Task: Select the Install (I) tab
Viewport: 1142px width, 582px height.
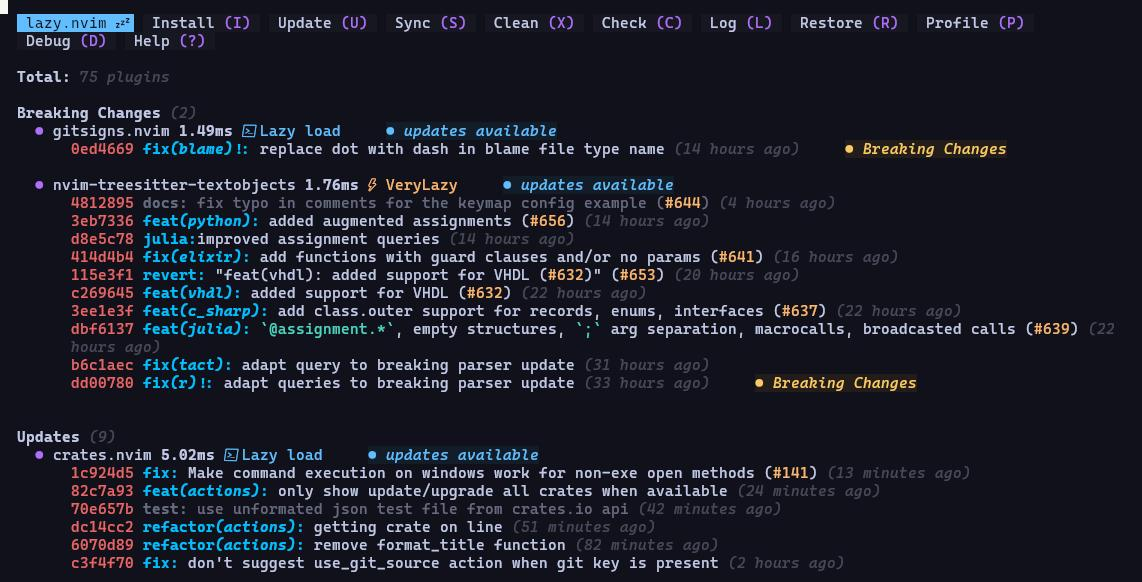Action: click(x=201, y=23)
